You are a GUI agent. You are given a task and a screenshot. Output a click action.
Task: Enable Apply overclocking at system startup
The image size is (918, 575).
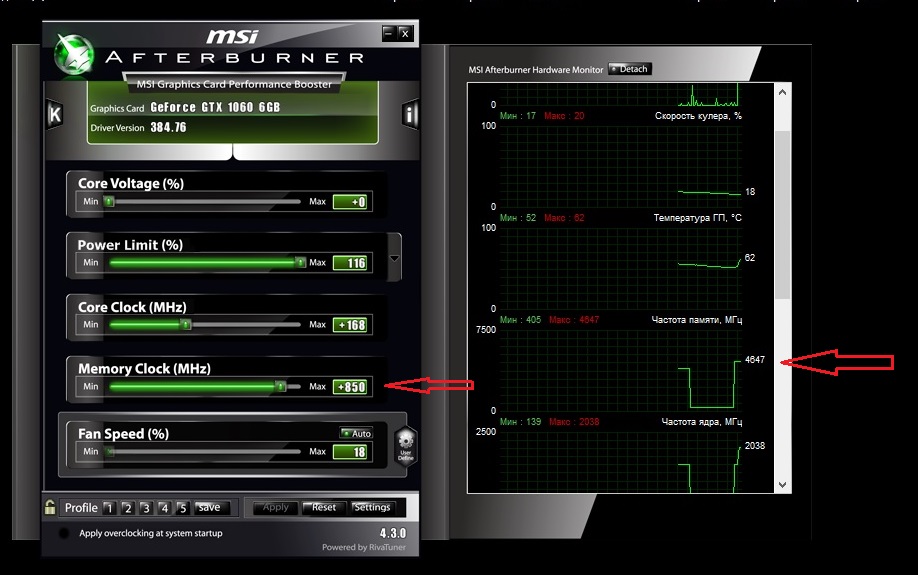coord(64,533)
